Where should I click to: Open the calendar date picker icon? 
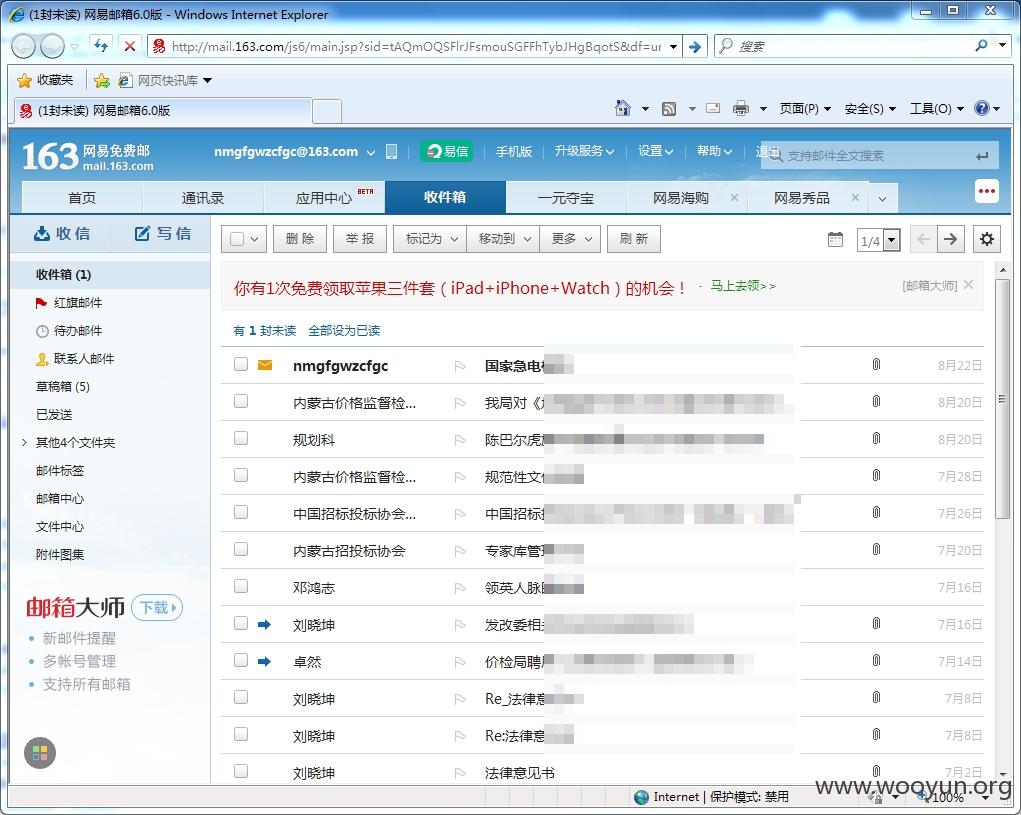point(835,240)
